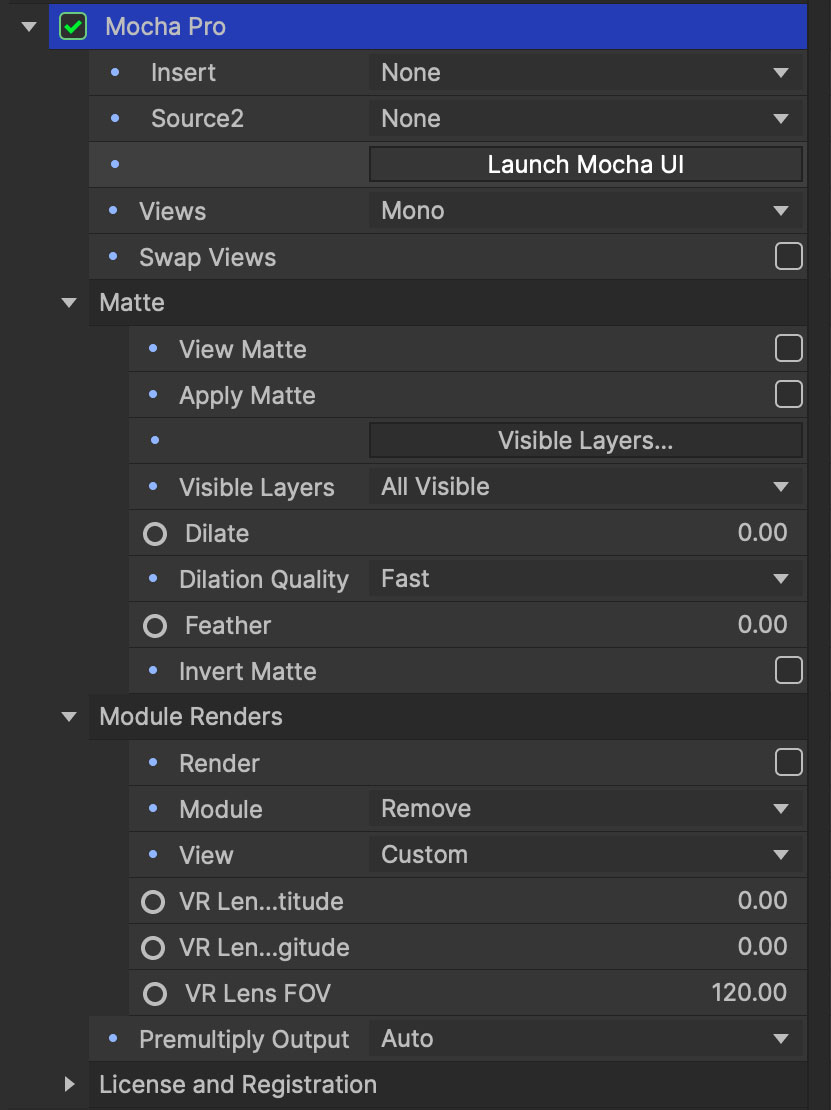This screenshot has width=831, height=1110.
Task: Open the Dilation Quality dropdown showing Fast
Action: pos(585,578)
